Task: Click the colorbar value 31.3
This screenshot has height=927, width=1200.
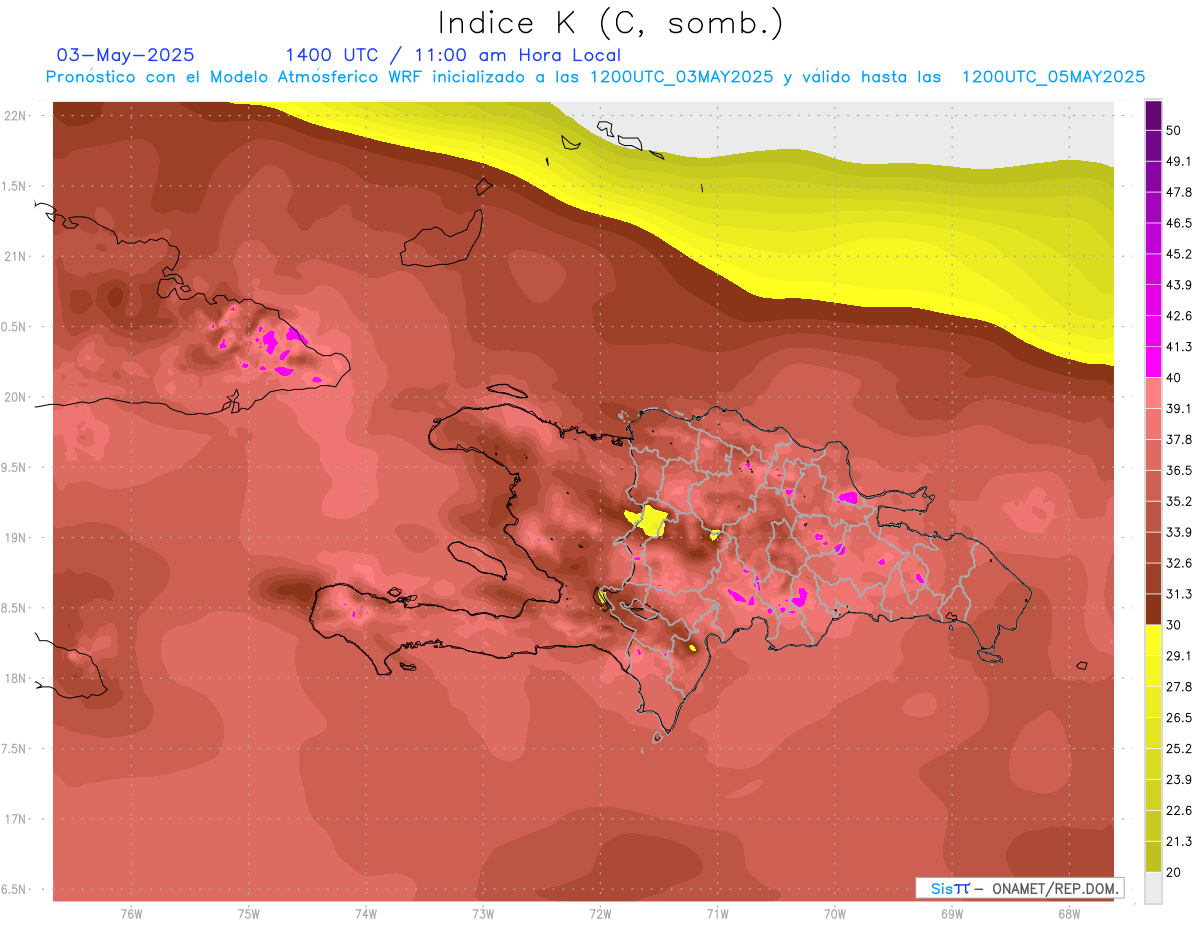Action: pos(1179,594)
